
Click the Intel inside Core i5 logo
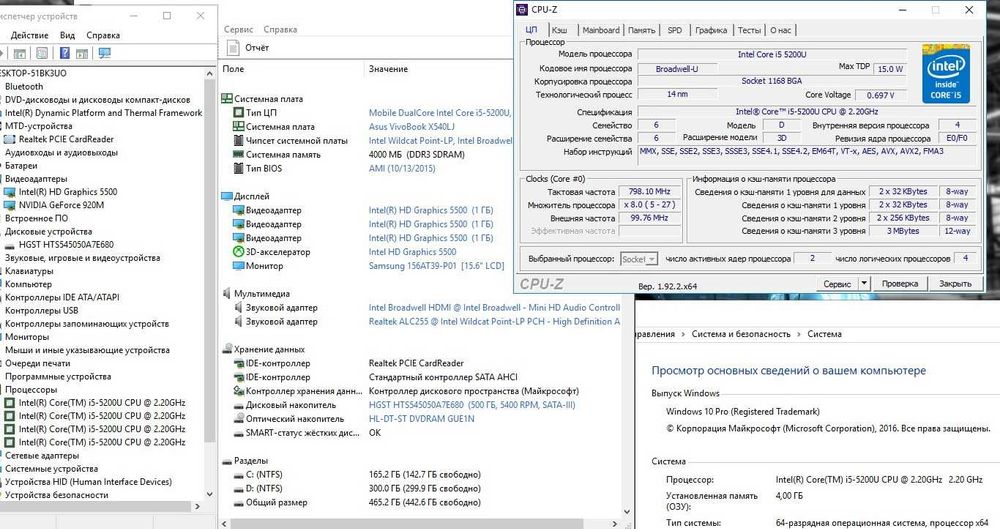click(946, 73)
